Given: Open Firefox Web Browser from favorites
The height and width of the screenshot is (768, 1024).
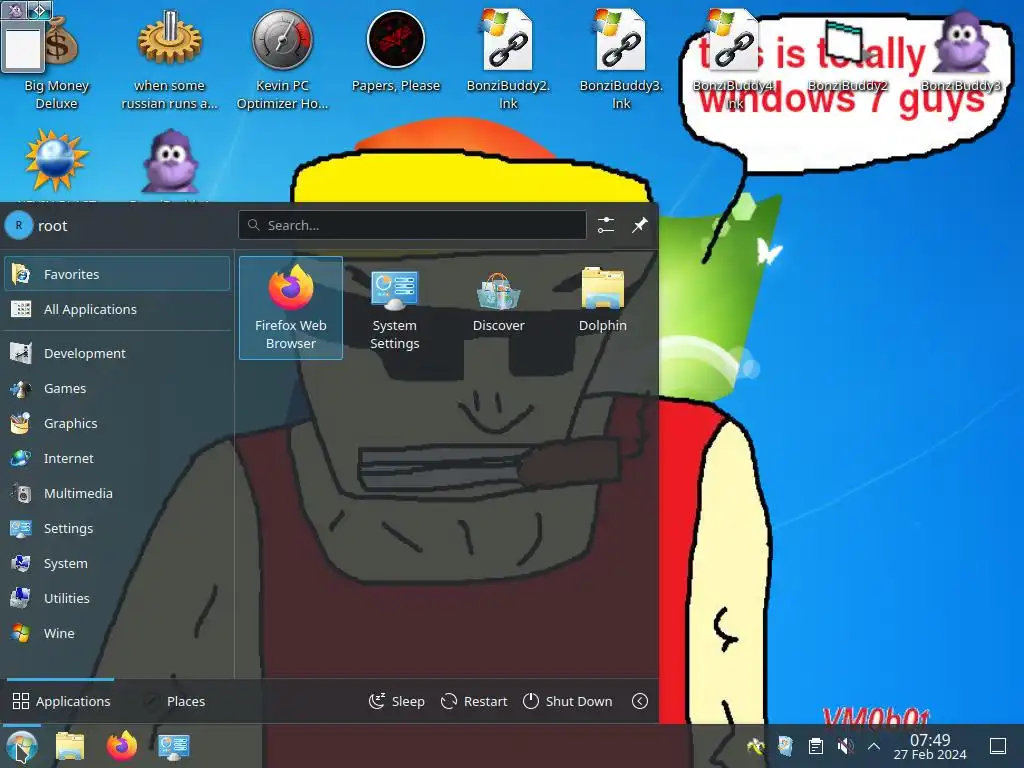Looking at the screenshot, I should [x=291, y=308].
